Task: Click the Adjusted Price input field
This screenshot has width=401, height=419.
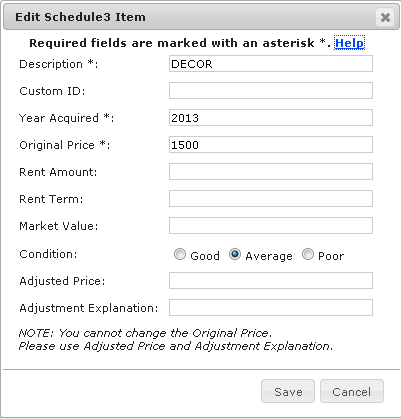Action: click(x=271, y=281)
